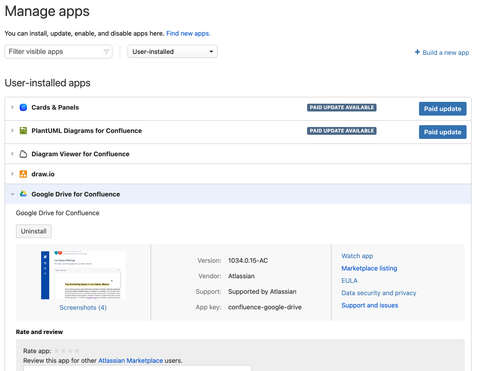Expand the Cards & Panels row
This screenshot has height=371, width=483.
coord(12,107)
